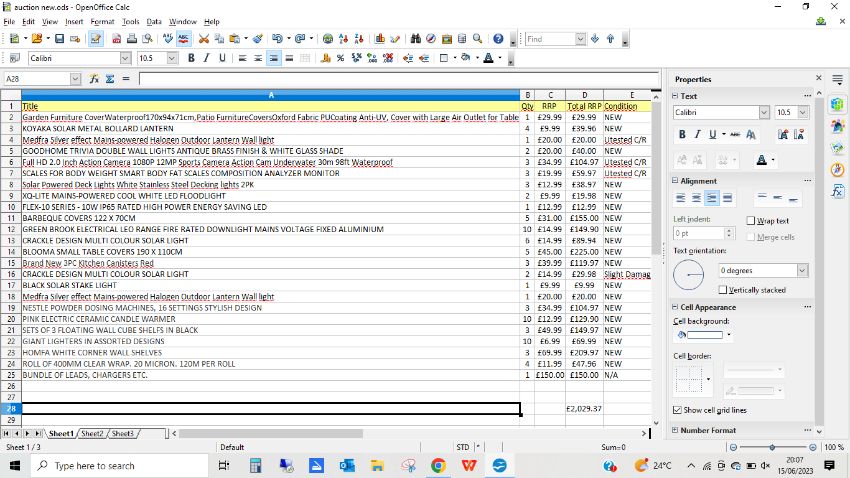Screen dimensions: 850x478
Task: Switch to Sheet3 tab
Action: pyautogui.click(x=123, y=434)
